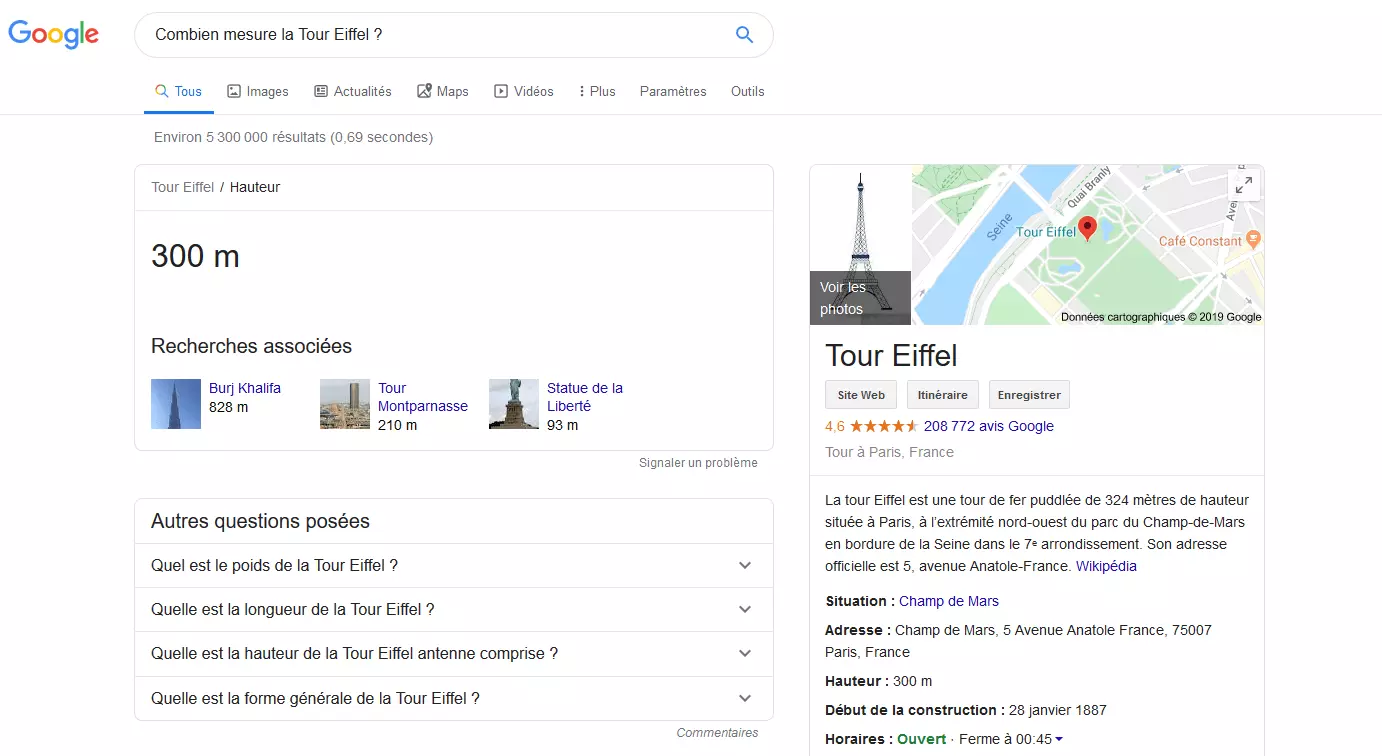Select the Tous tab
Screen dimensions: 1382x756
(x=178, y=91)
